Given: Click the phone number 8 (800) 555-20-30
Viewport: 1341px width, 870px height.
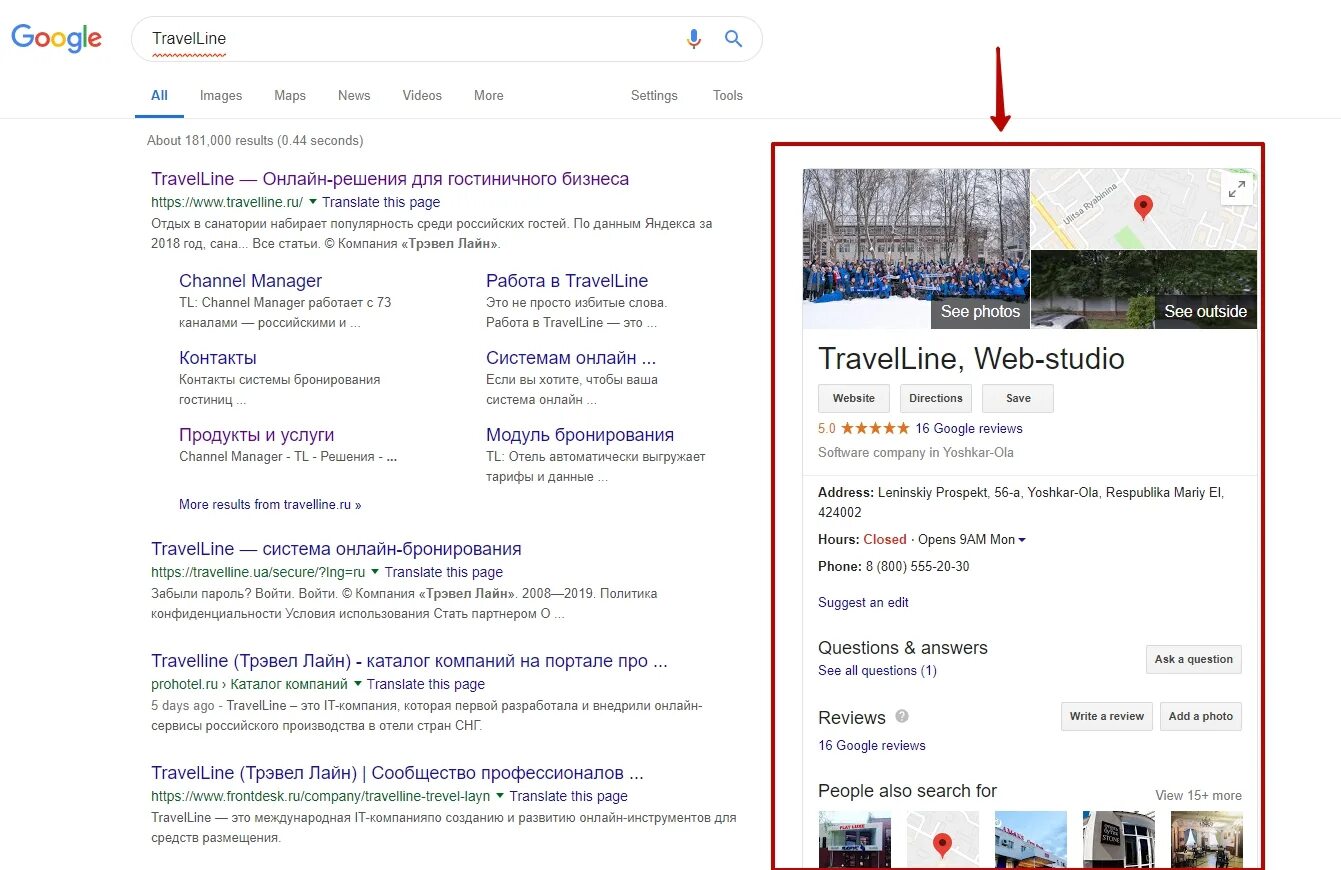Looking at the screenshot, I should [x=917, y=566].
